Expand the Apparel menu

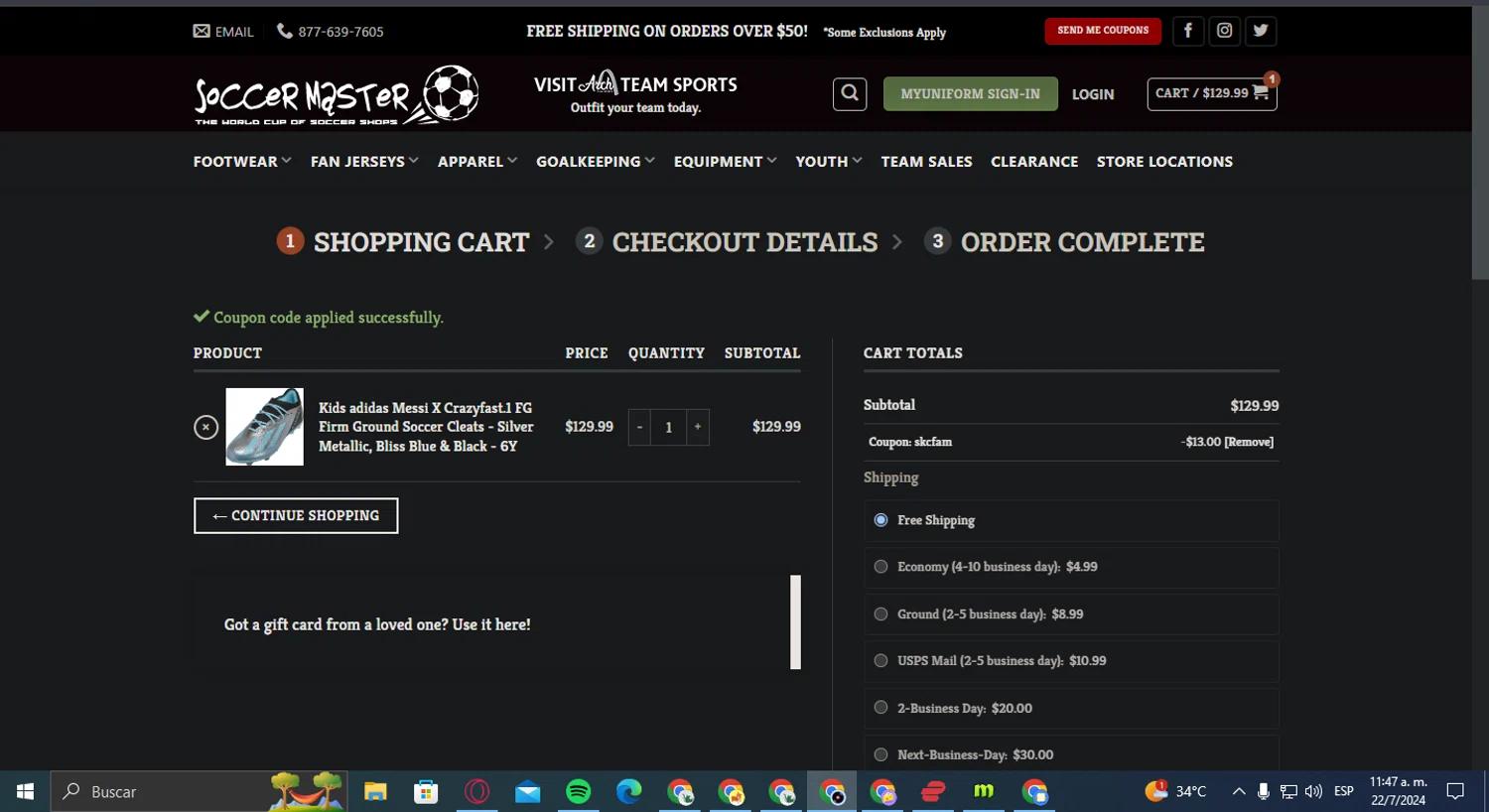(x=477, y=161)
